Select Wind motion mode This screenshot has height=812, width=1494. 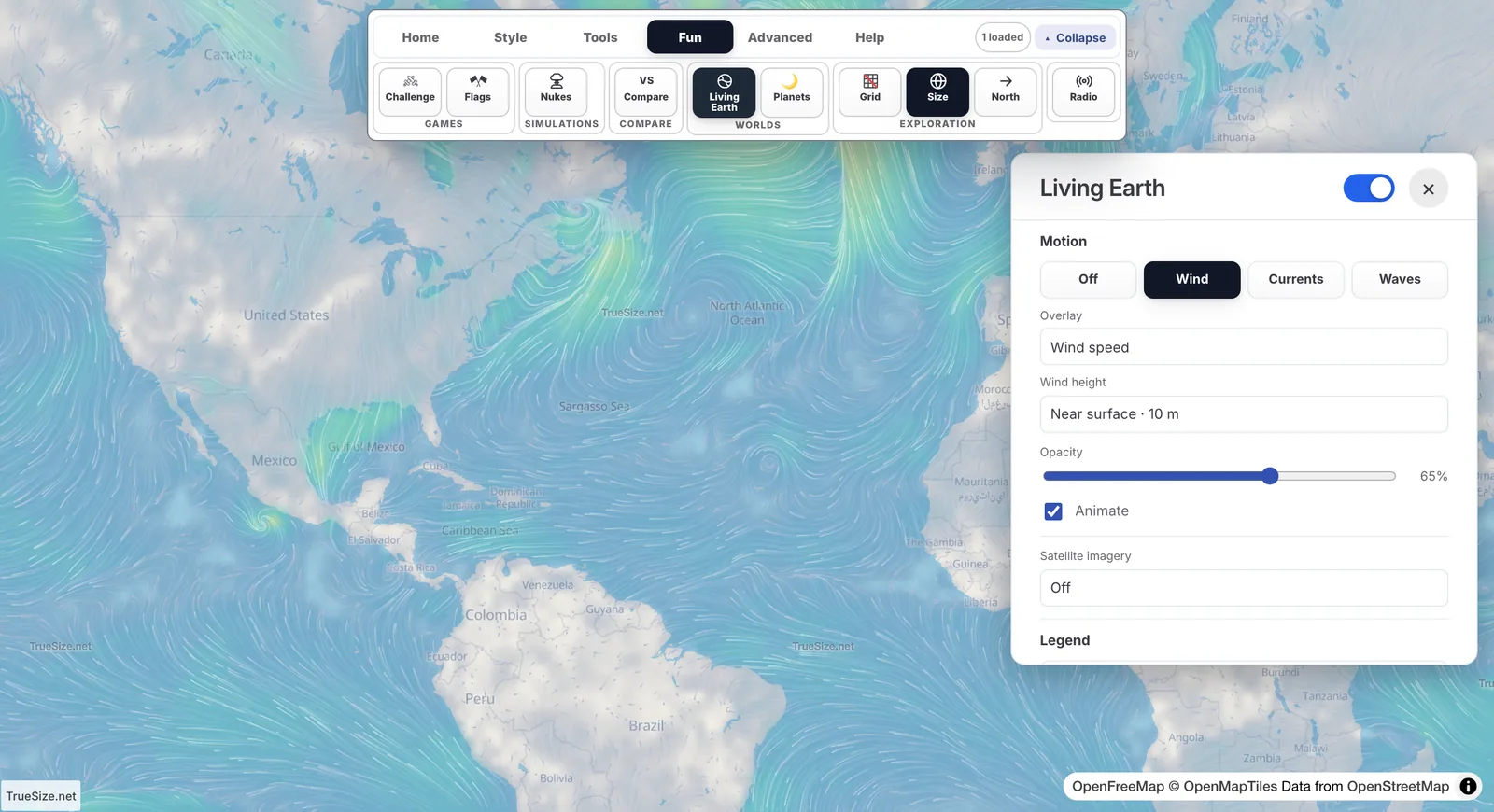pyautogui.click(x=1191, y=279)
